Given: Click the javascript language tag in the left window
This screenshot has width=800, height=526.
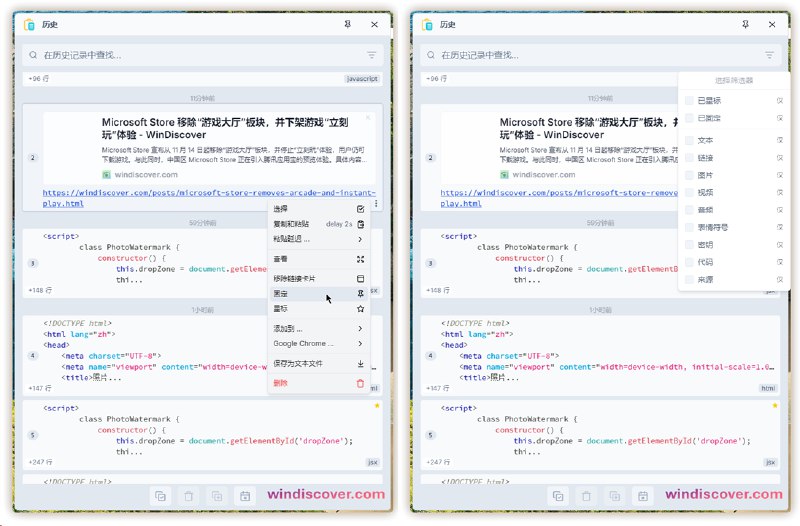Looking at the screenshot, I should tap(362, 79).
